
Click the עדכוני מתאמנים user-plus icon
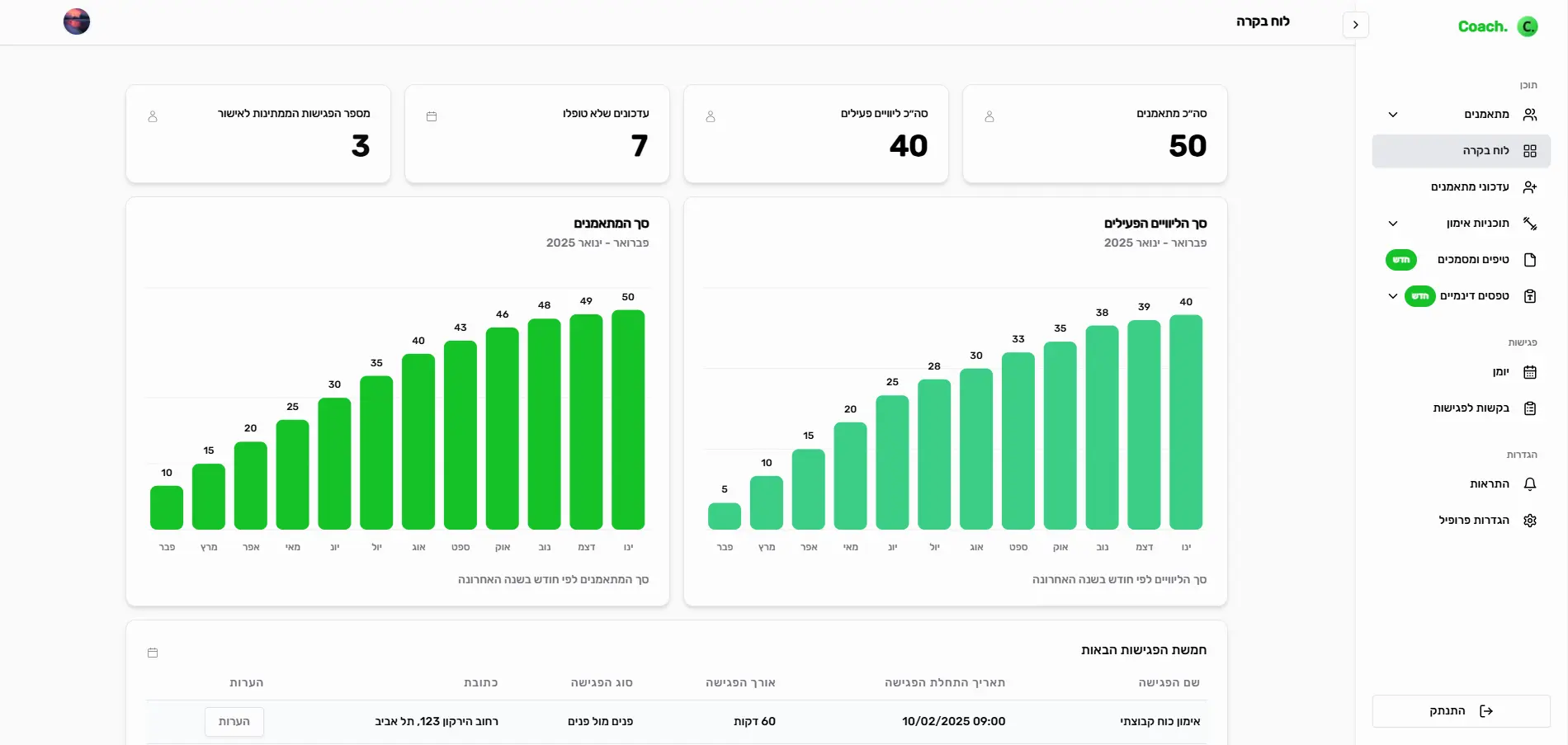(1530, 187)
